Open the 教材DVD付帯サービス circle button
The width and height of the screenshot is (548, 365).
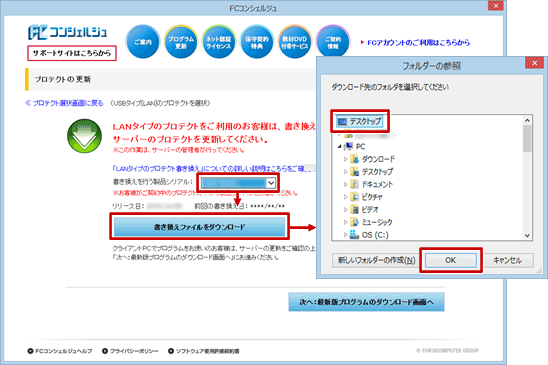295,42
